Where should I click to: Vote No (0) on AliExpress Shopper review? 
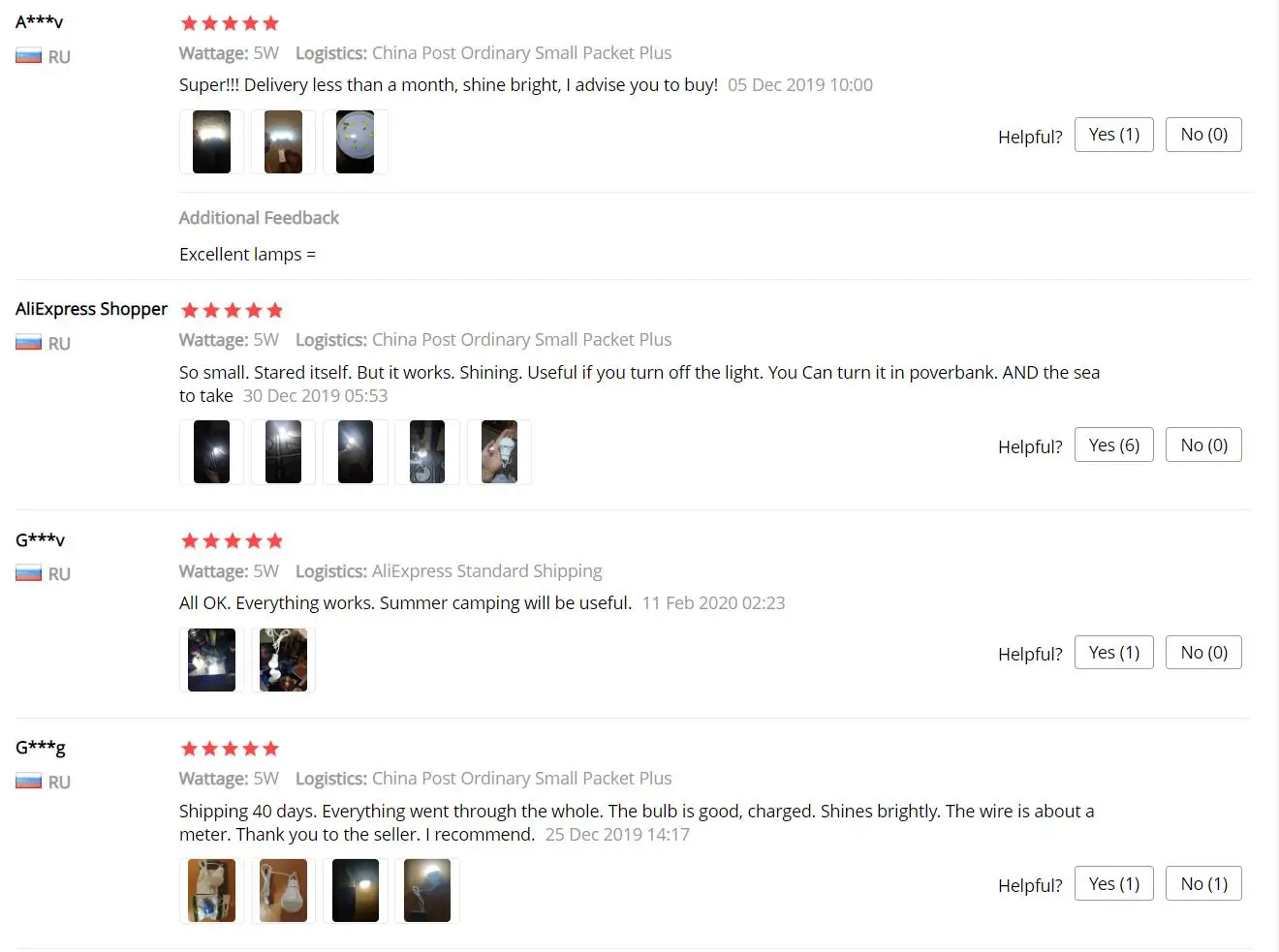coord(1203,445)
